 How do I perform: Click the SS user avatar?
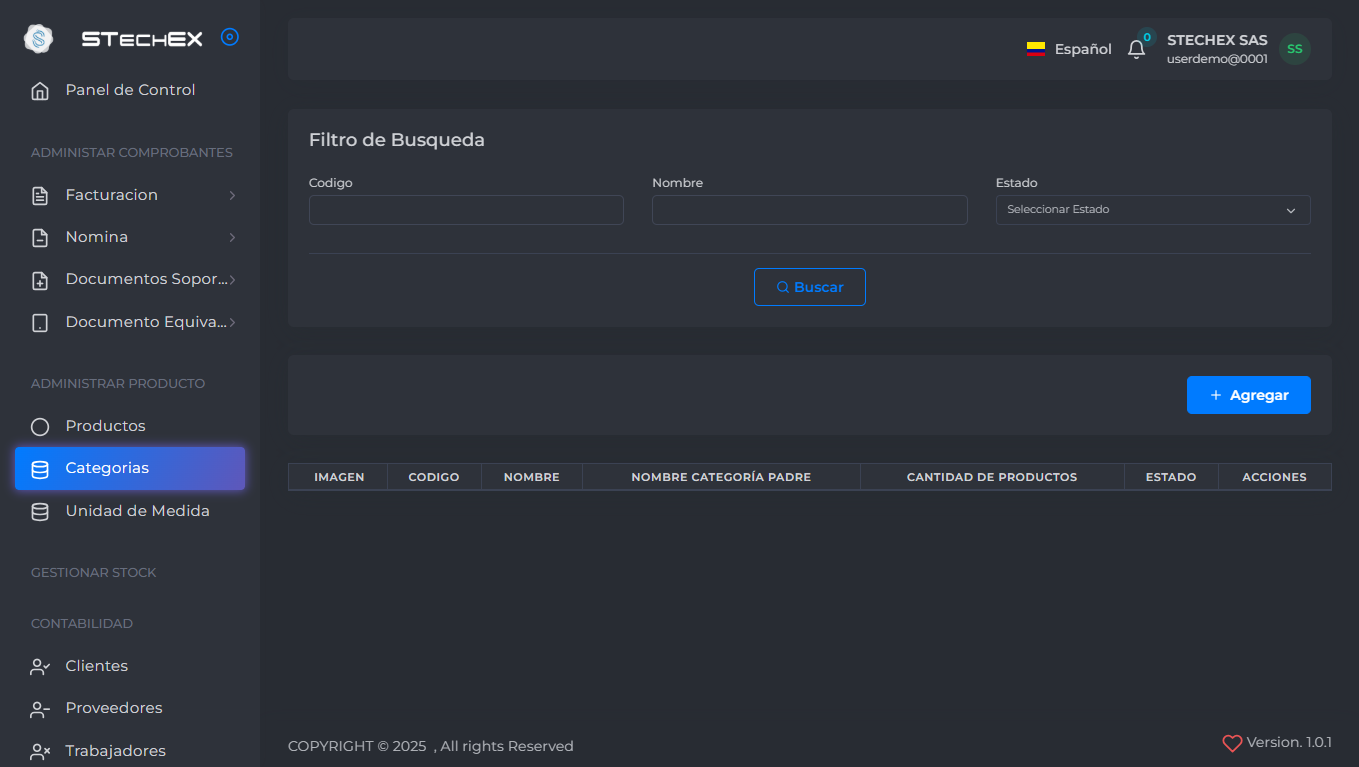click(1294, 49)
